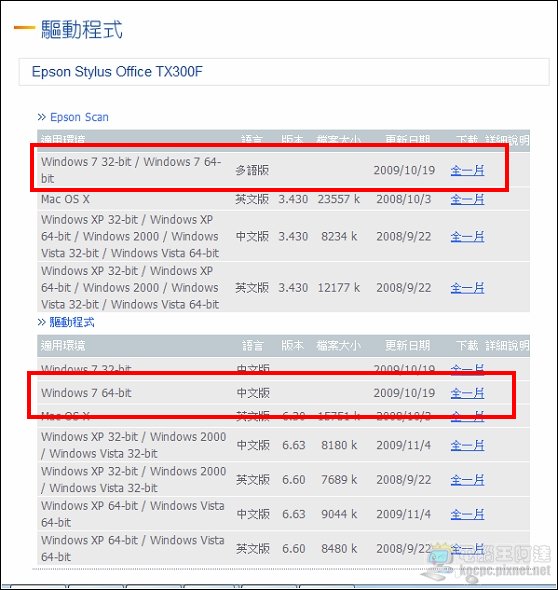
Task: Click 2008/9/22 date in the 8234 k row
Action: click(404, 237)
